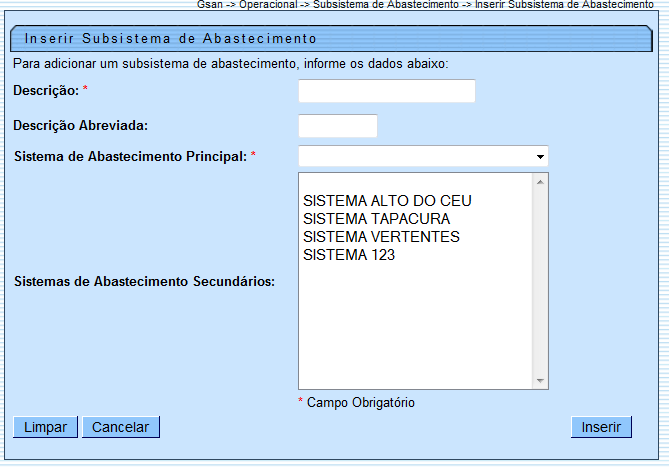This screenshot has width=669, height=467.
Task: Click the Inserir Subsistema de Abastecimento breadcrumb
Action: [564, 5]
